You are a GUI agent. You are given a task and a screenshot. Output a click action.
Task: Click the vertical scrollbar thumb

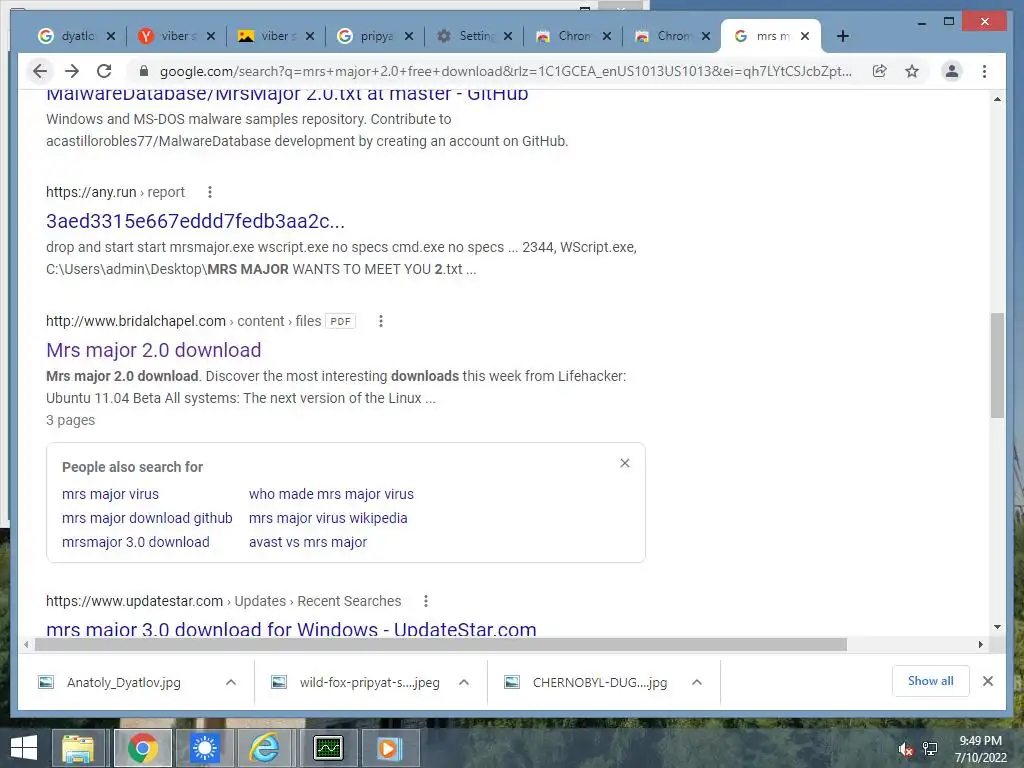tap(997, 365)
